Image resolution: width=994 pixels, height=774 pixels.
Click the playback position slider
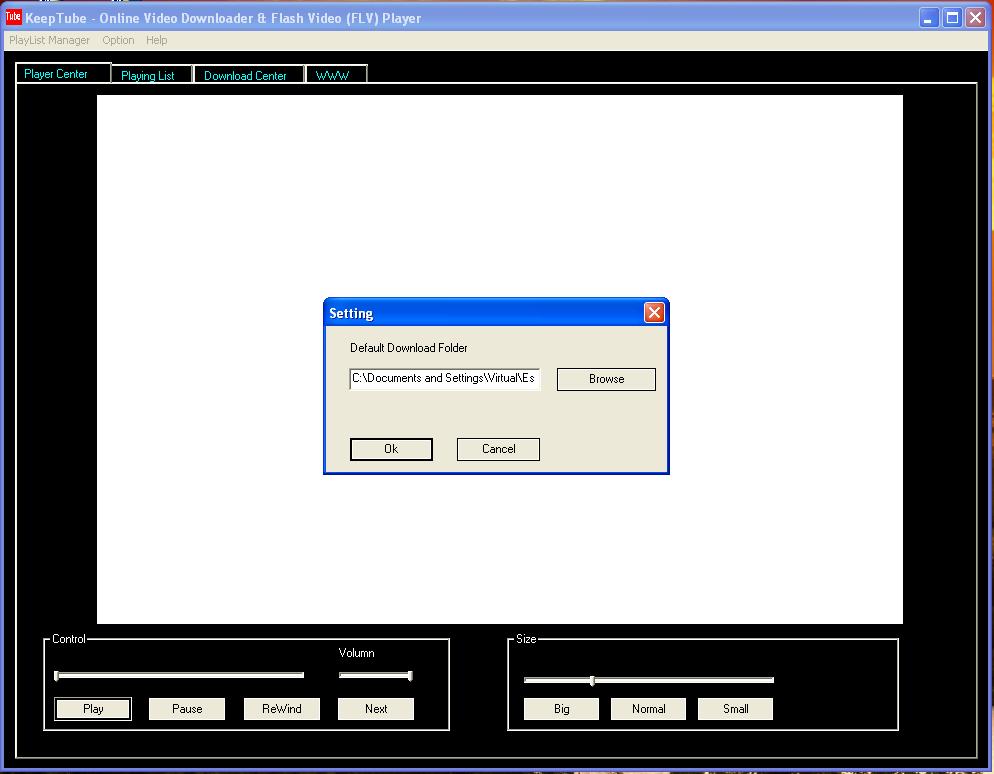[179, 676]
